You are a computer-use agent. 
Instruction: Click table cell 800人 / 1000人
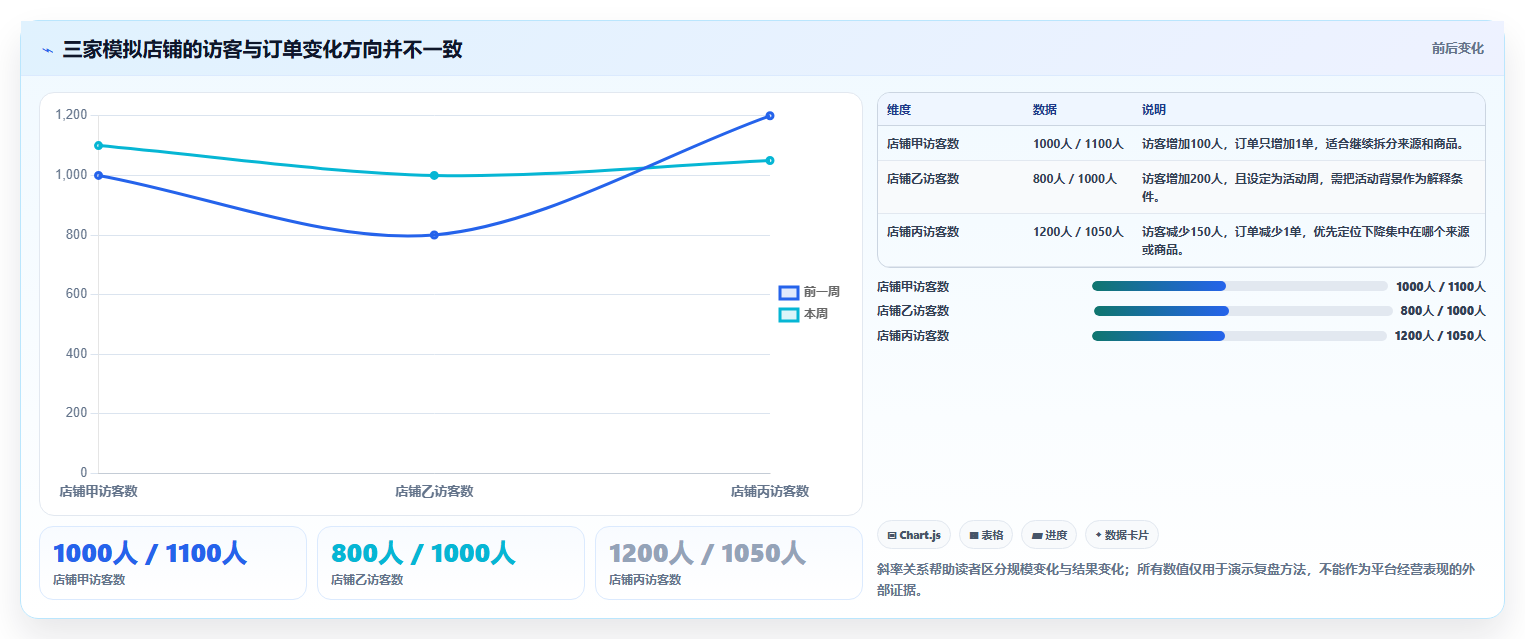1075,179
